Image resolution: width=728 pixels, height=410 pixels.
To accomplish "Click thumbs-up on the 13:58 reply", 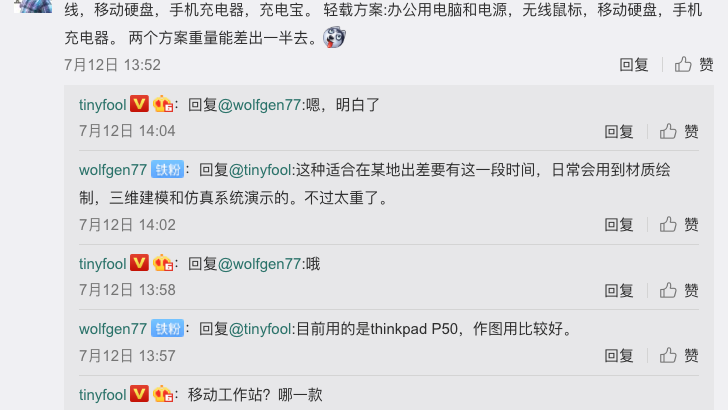I will [x=679, y=291].
